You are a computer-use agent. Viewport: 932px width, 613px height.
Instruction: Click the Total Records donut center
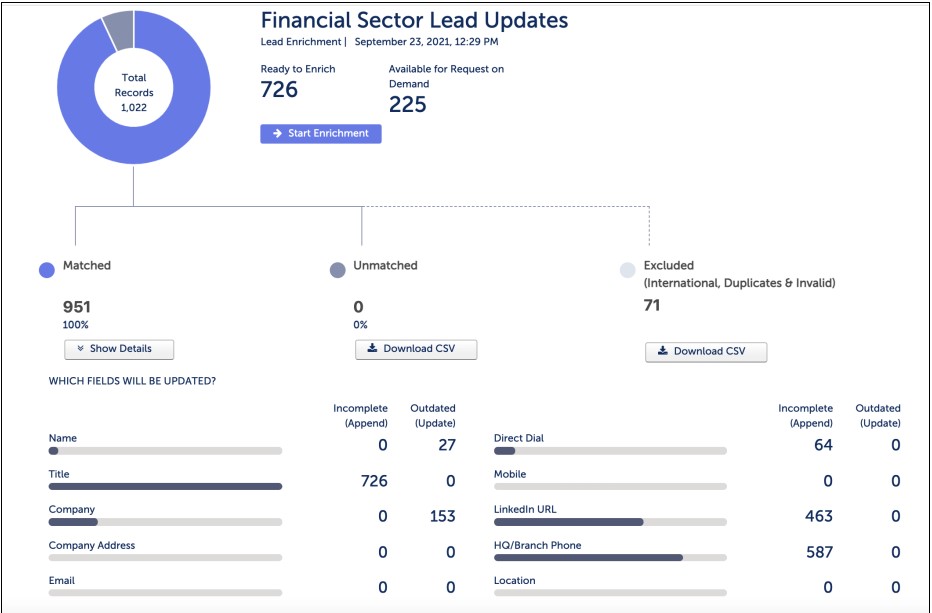pyautogui.click(x=133, y=89)
